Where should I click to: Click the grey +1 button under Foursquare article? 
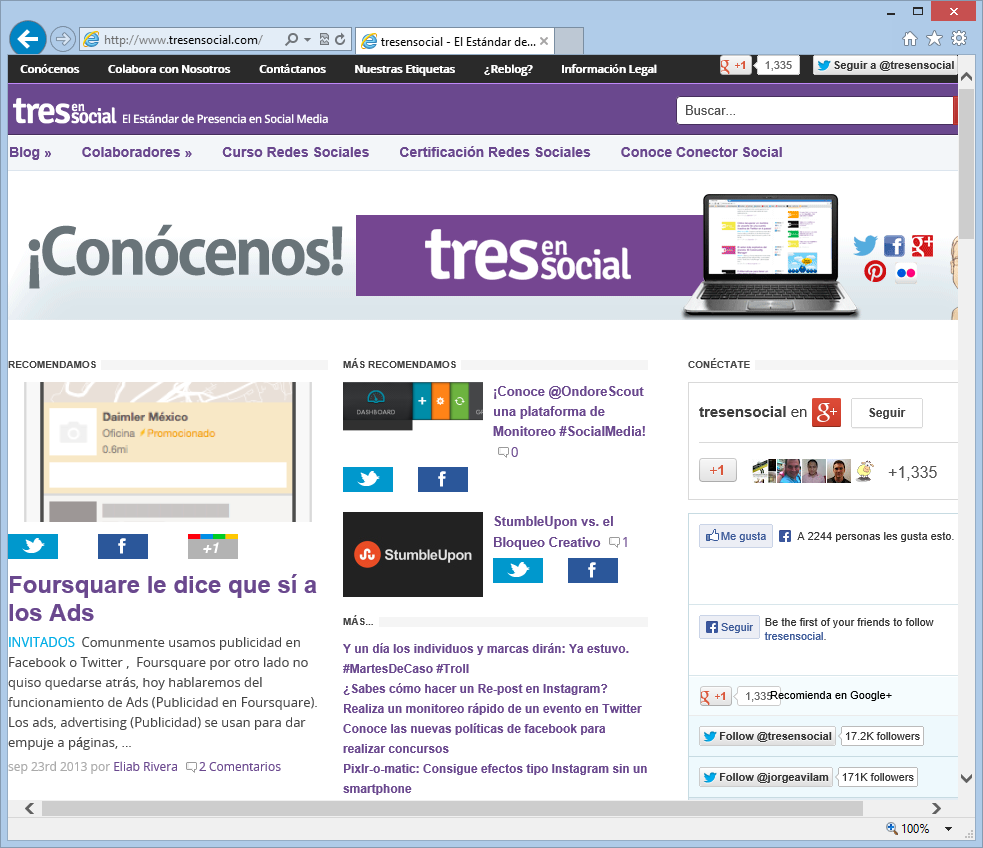[x=213, y=547]
